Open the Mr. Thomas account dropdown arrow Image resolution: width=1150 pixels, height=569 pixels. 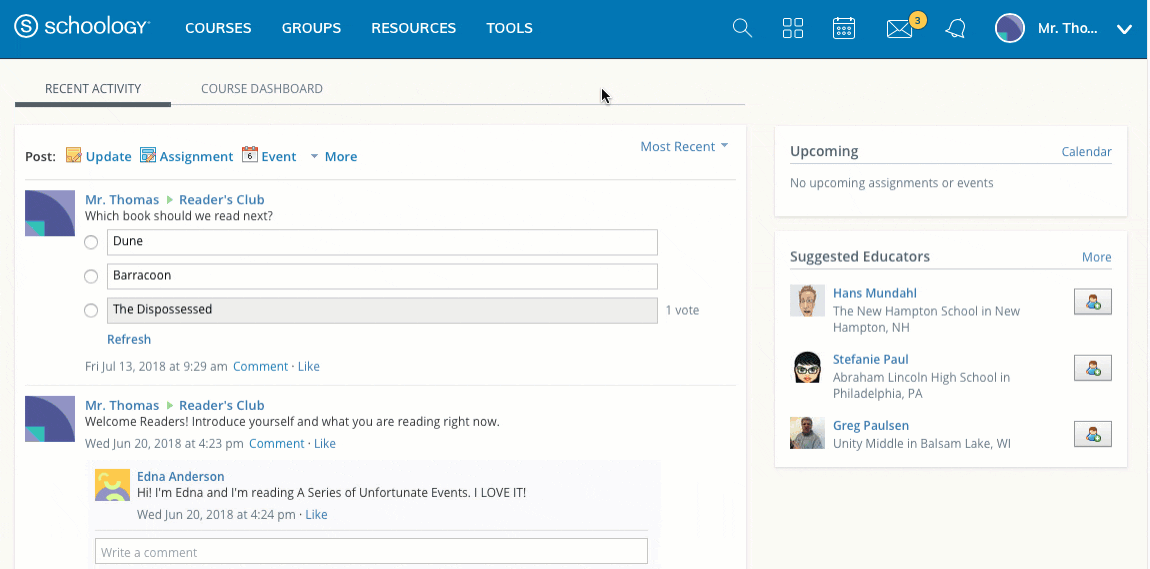click(x=1124, y=29)
